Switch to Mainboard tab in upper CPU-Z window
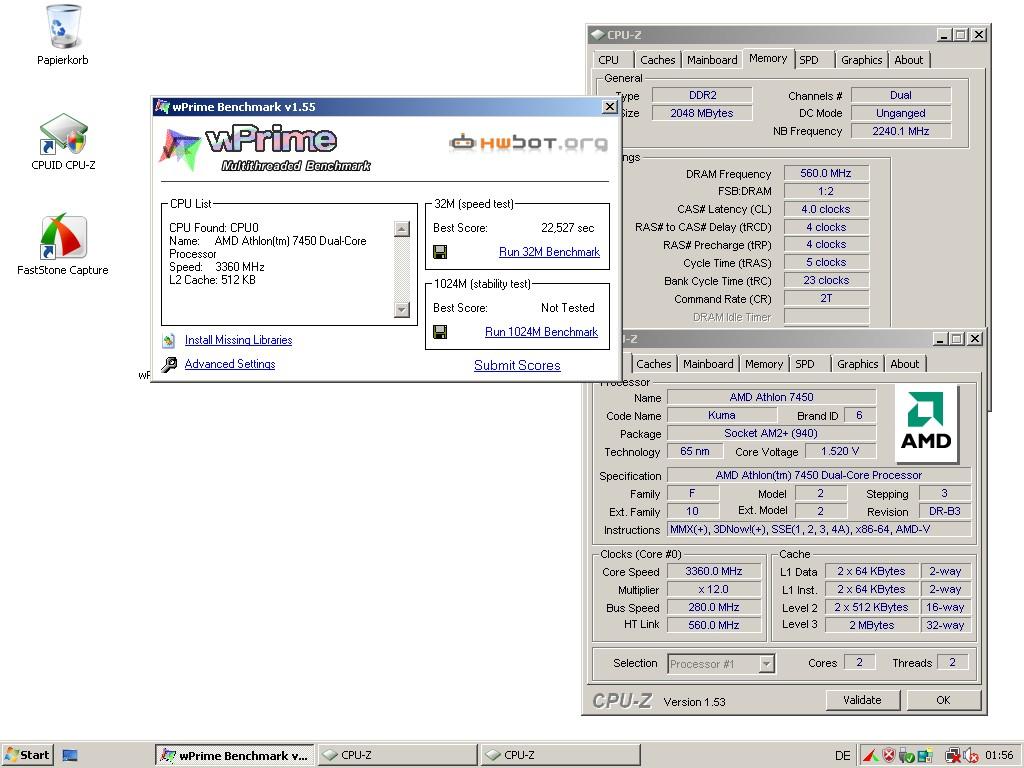1024x768 pixels. coord(712,60)
